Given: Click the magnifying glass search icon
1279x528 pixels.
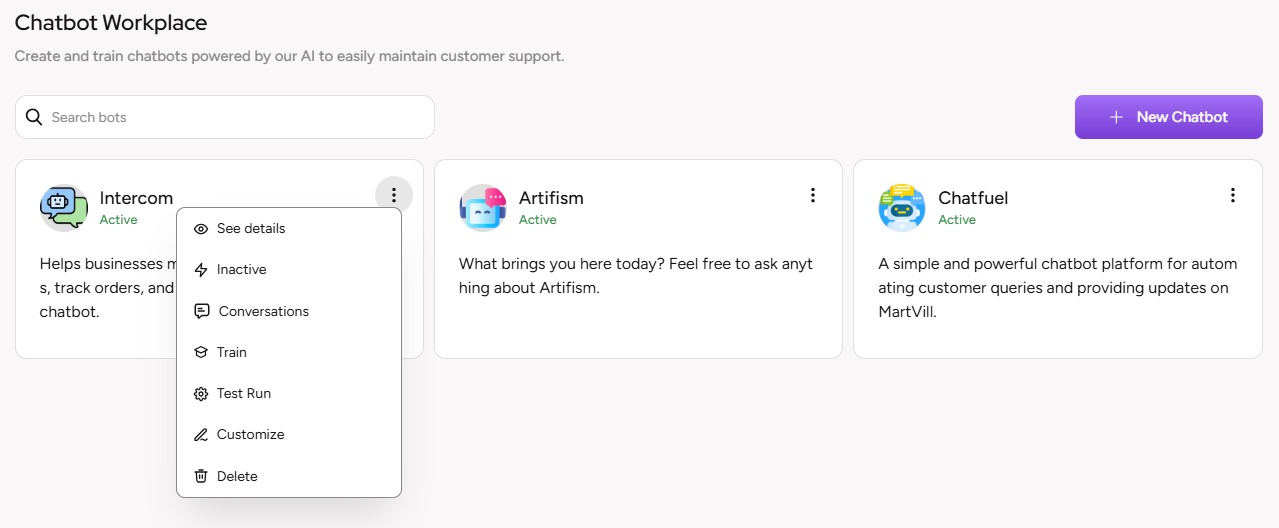Looking at the screenshot, I should [x=34, y=117].
